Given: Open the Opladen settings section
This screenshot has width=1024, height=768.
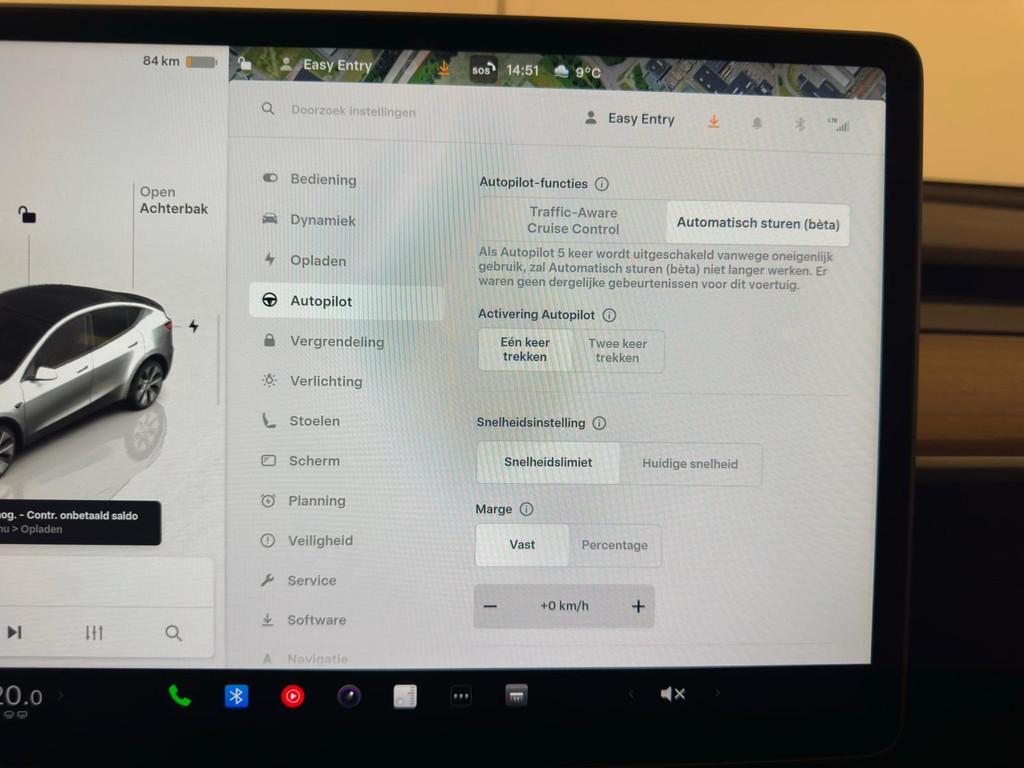Looking at the screenshot, I should (x=318, y=261).
